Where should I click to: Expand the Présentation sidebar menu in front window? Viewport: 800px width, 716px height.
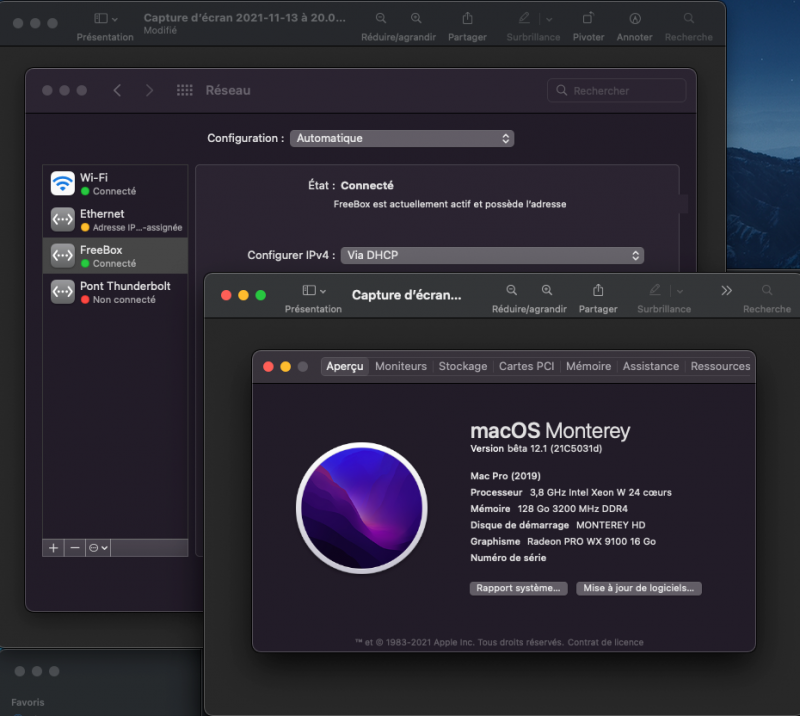click(x=313, y=290)
